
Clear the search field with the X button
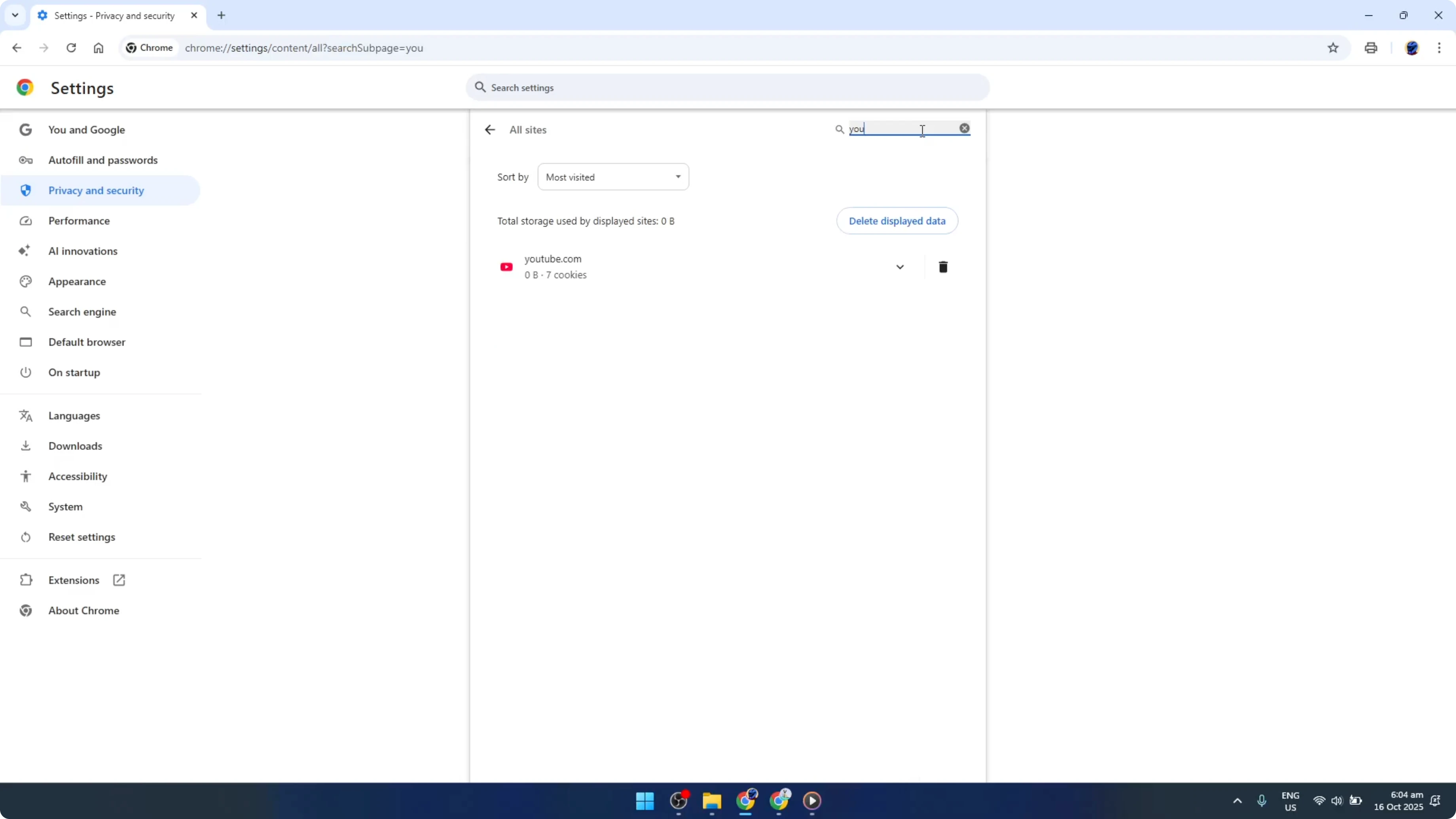[x=964, y=128]
